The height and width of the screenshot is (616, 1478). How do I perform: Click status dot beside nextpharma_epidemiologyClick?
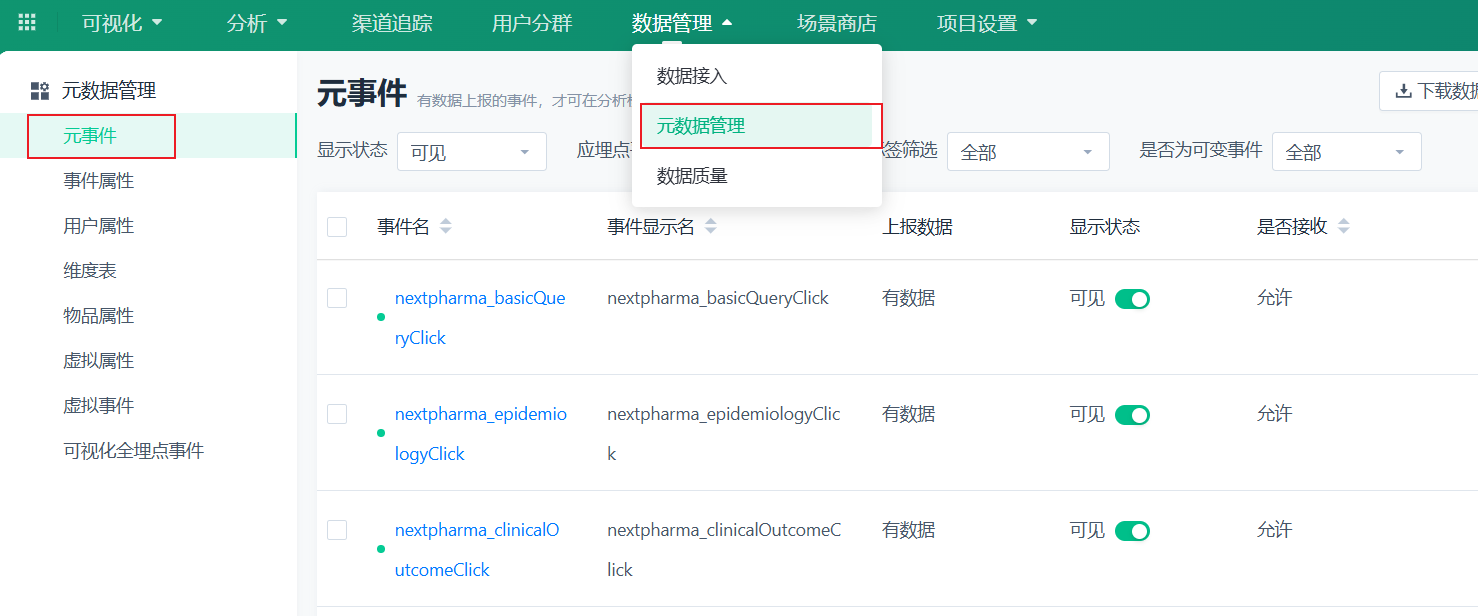(x=380, y=433)
